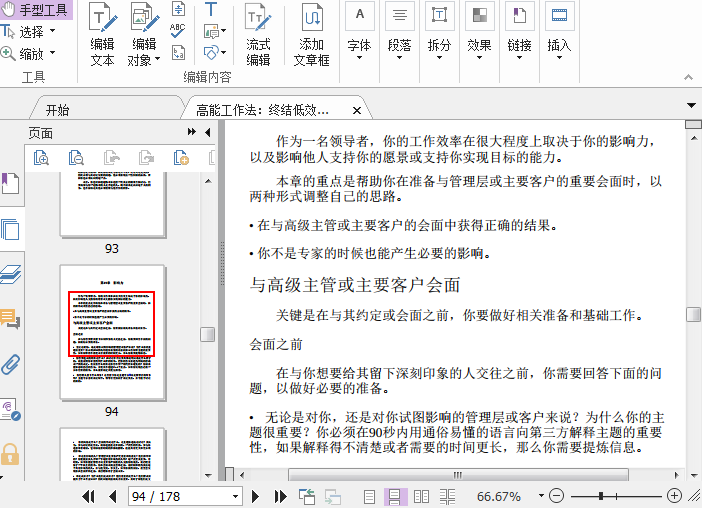
Task: Click the rotate pages clockwise thumbnail icon
Action: coord(146,158)
